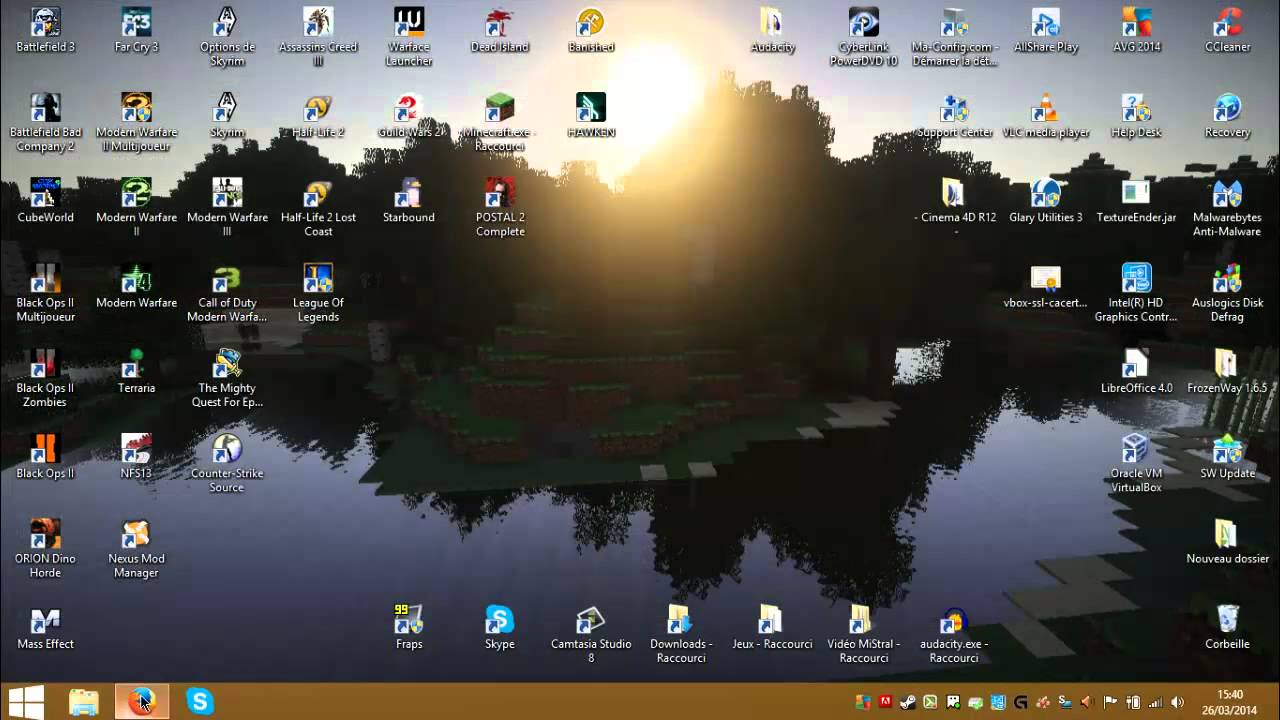The height and width of the screenshot is (720, 1280).
Task: Launch Far Cry 3 from the desktop
Action: click(136, 22)
